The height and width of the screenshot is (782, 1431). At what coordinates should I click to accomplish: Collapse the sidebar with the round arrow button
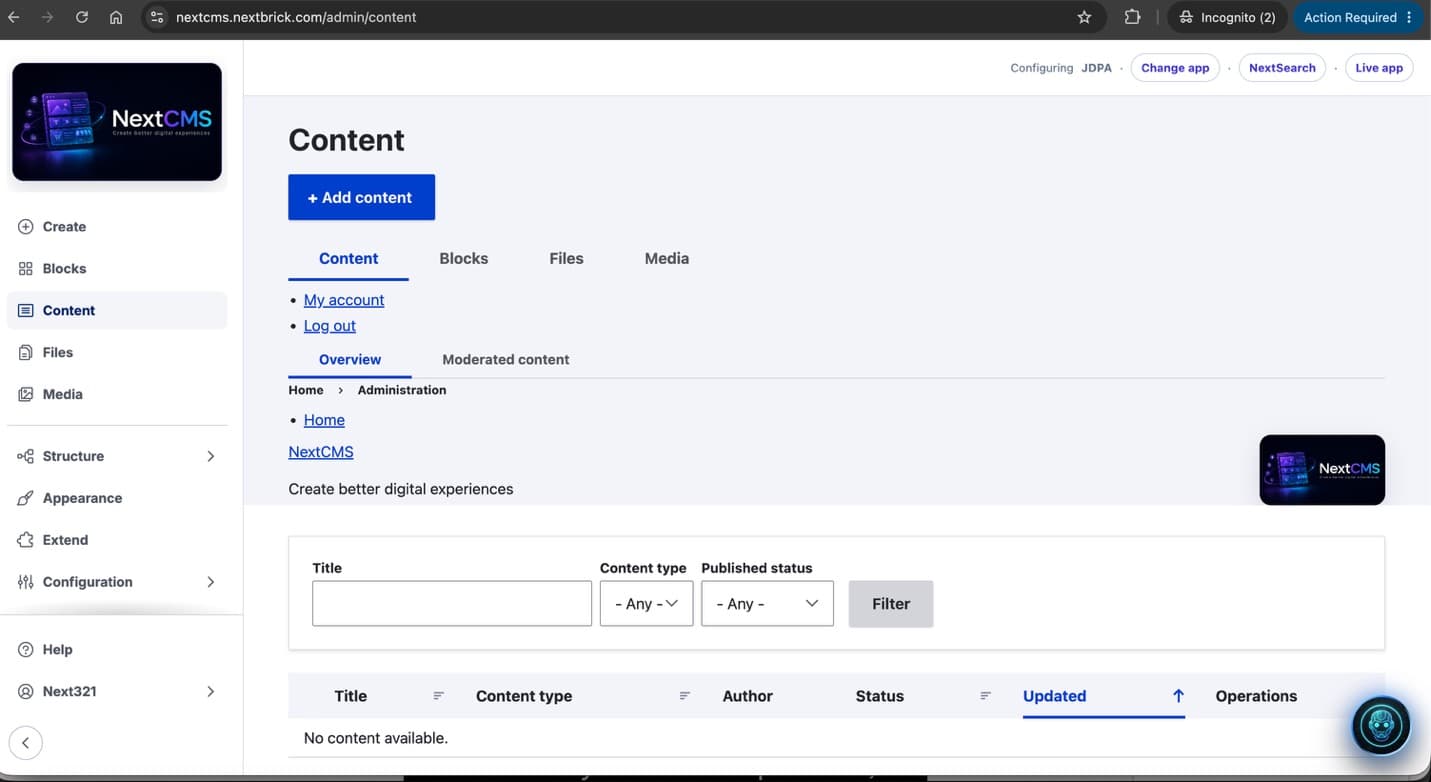pos(26,743)
